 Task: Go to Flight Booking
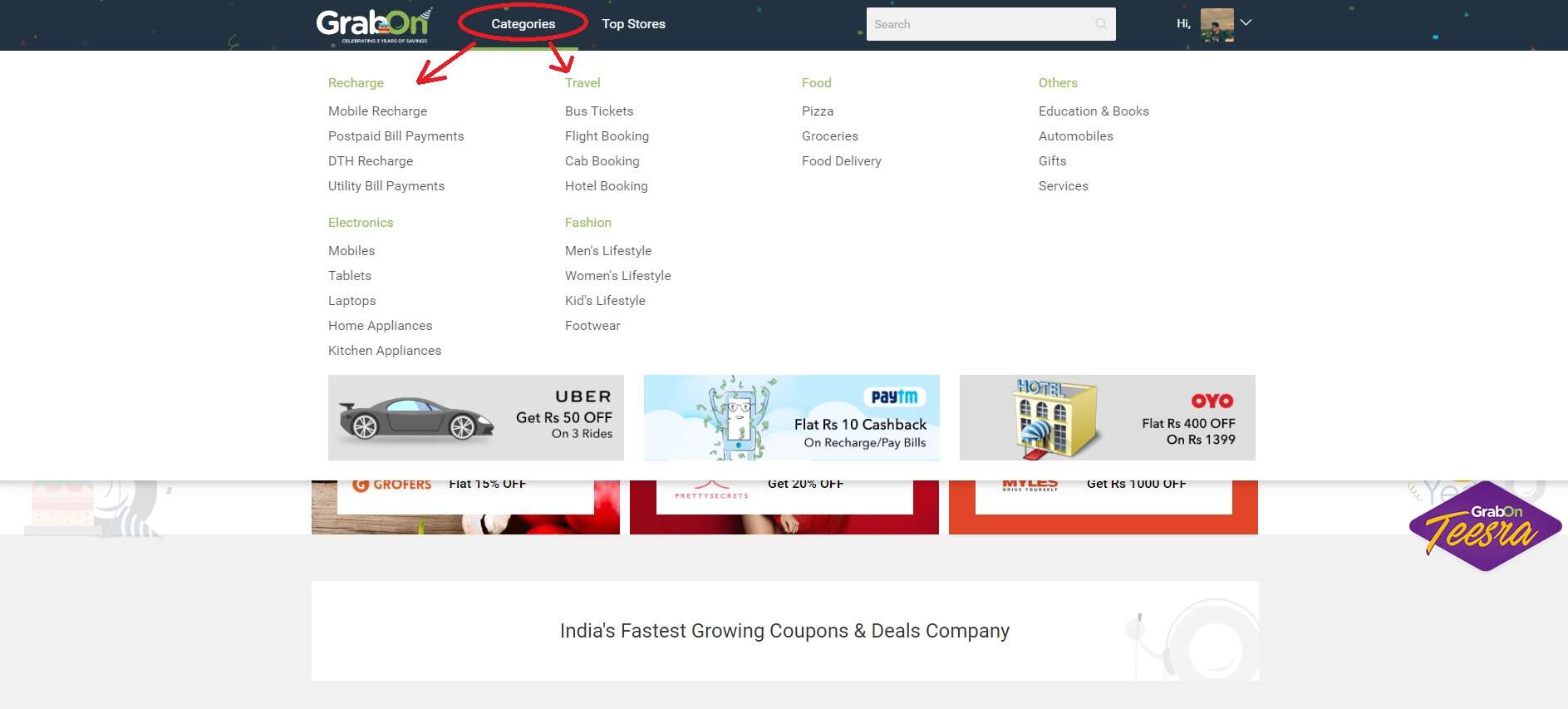(607, 136)
